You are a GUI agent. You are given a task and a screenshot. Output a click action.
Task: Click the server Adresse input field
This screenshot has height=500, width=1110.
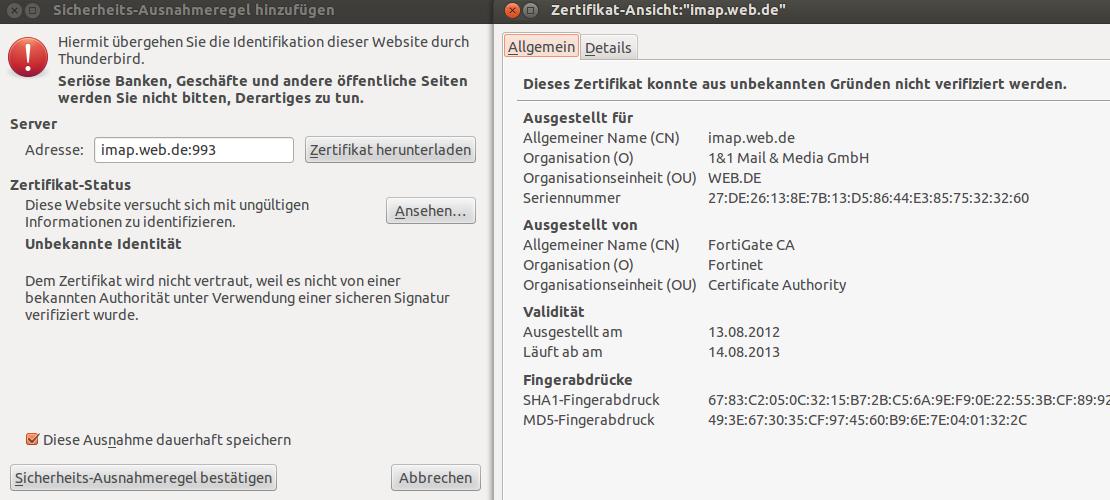coord(194,150)
